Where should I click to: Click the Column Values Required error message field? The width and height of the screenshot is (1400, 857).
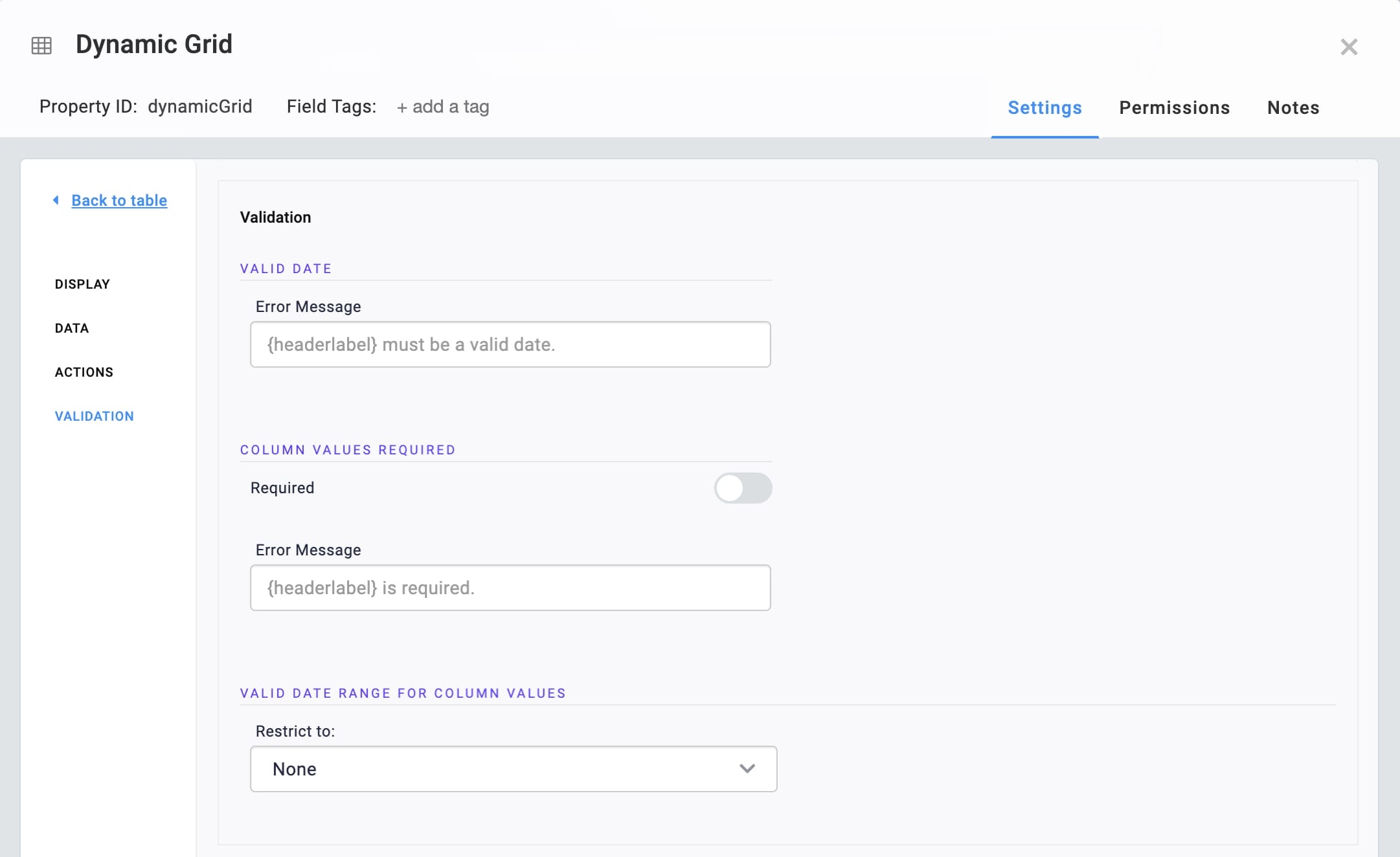[x=510, y=588]
